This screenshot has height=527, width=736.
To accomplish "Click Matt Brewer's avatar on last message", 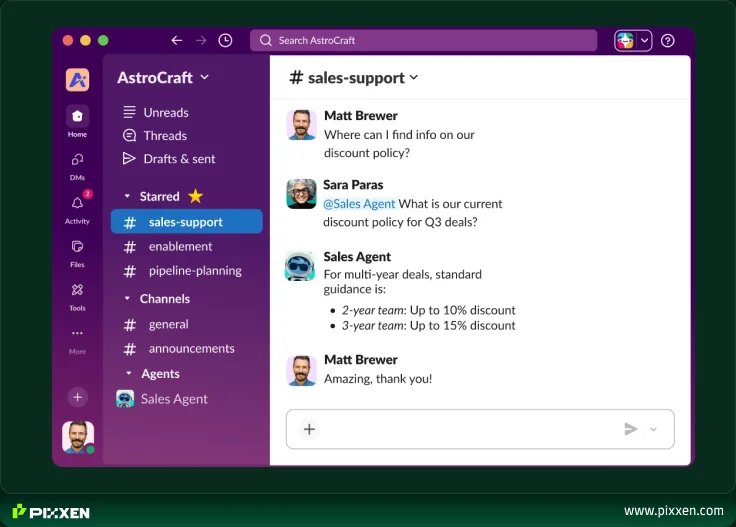I will coord(301,371).
